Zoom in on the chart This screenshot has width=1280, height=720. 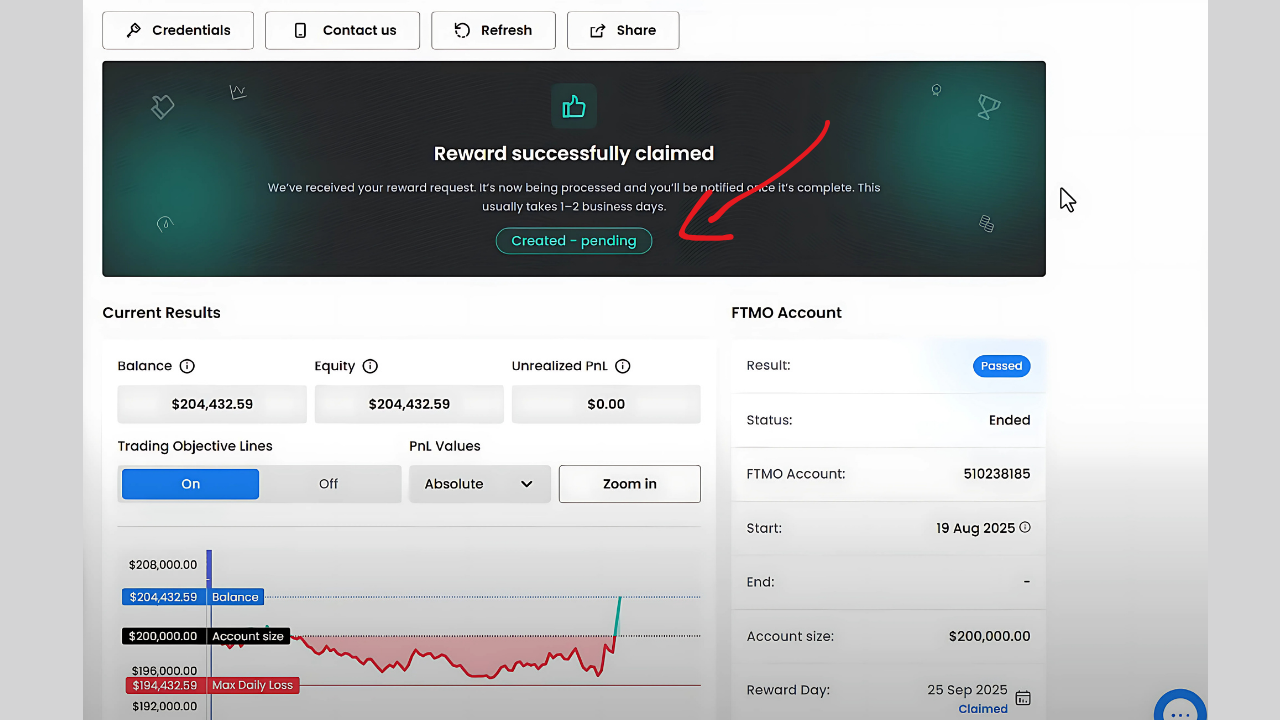tap(629, 484)
